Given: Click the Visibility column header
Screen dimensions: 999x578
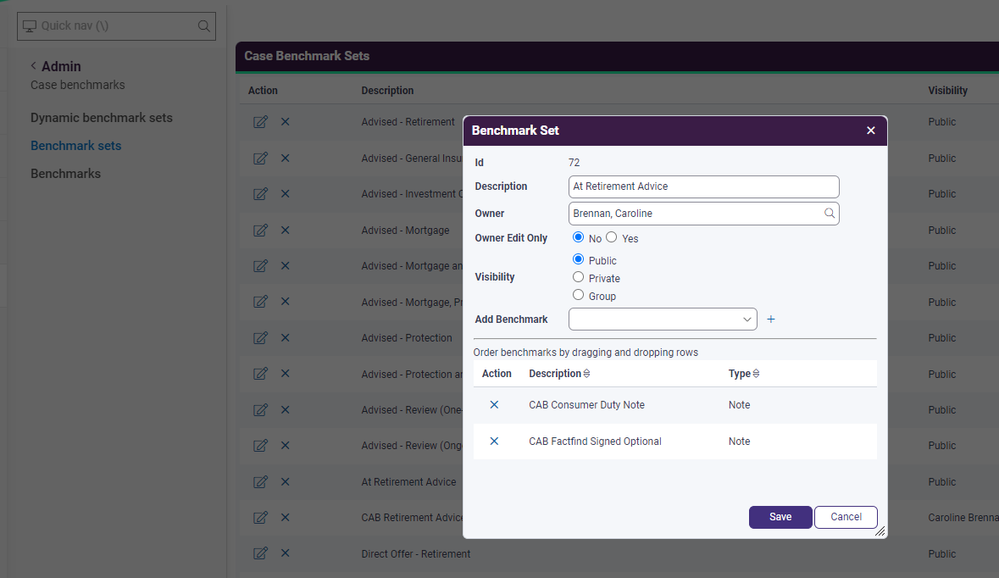Looking at the screenshot, I should click(947, 90).
